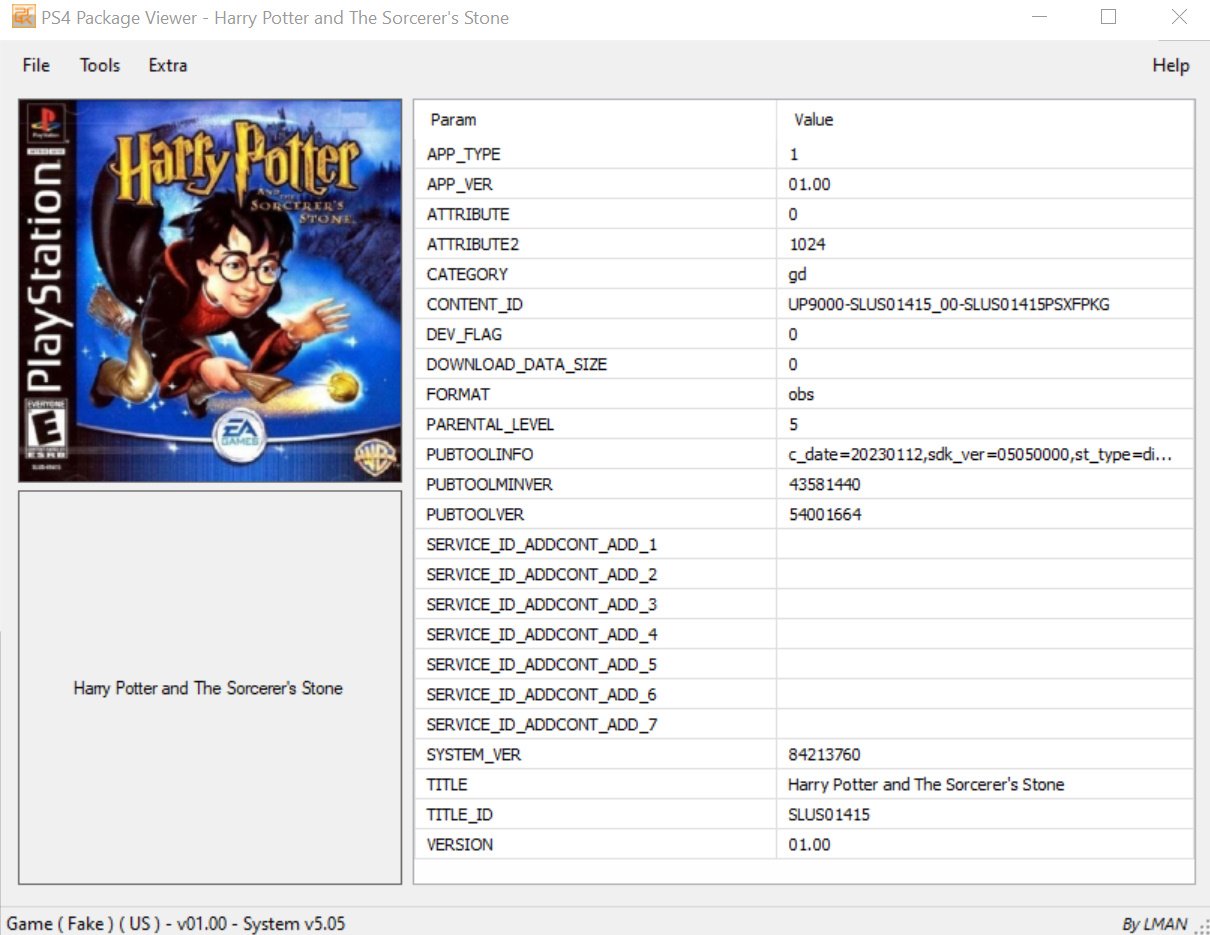The height and width of the screenshot is (935, 1210).
Task: Open the Extra menu
Action: click(168, 65)
